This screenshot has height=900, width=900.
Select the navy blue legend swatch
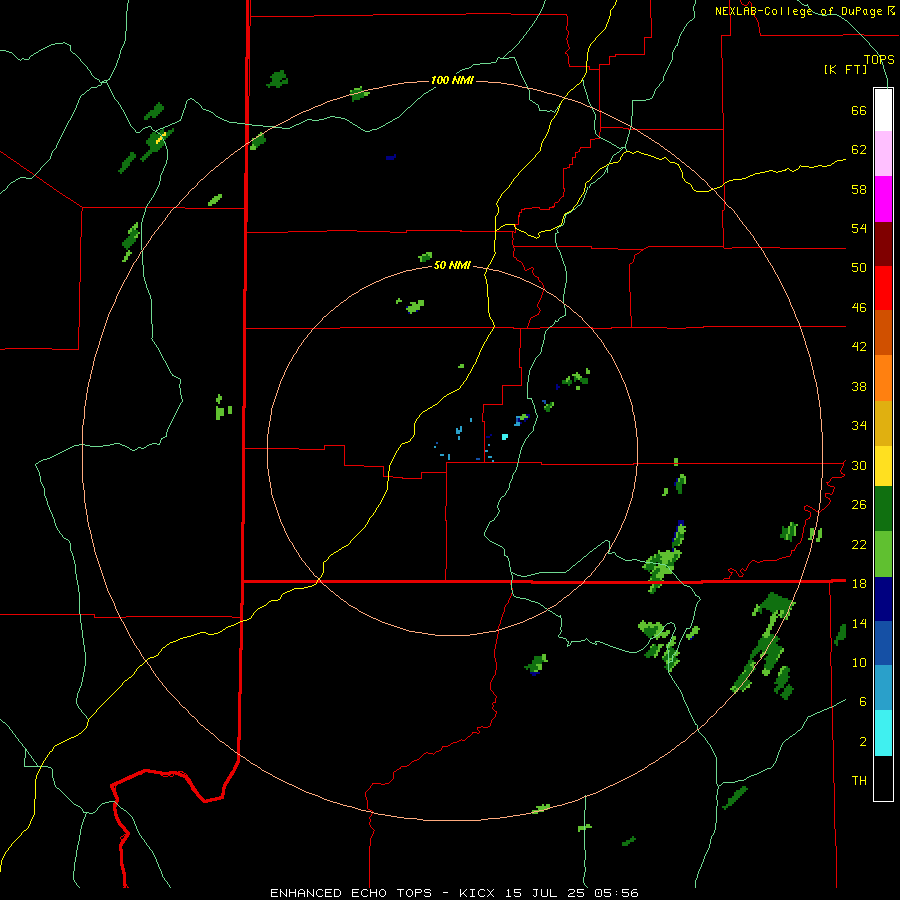[883, 599]
